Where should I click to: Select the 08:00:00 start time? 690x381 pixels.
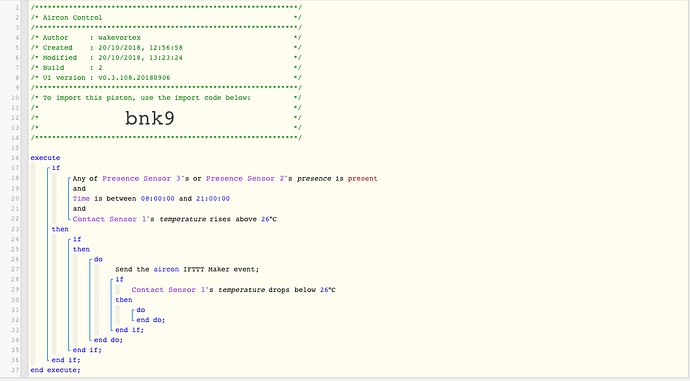coord(158,199)
